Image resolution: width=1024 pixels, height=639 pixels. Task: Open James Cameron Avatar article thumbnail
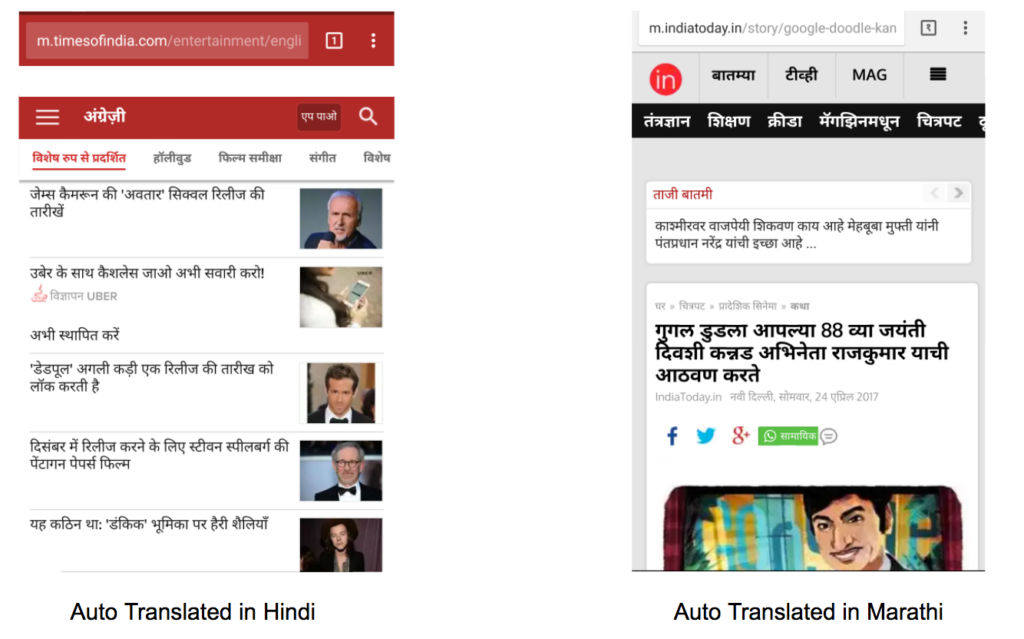click(341, 219)
